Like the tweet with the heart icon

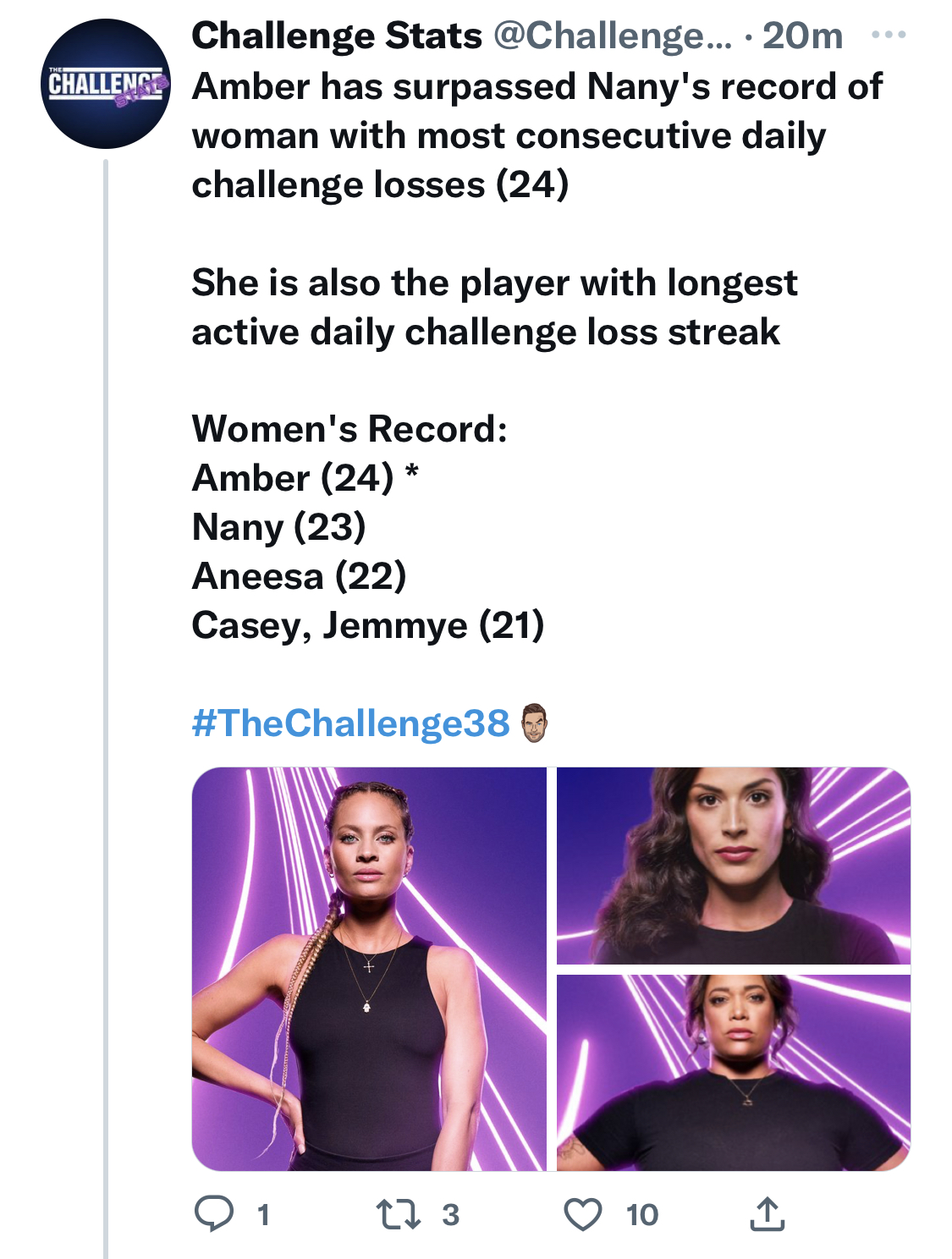583,1214
